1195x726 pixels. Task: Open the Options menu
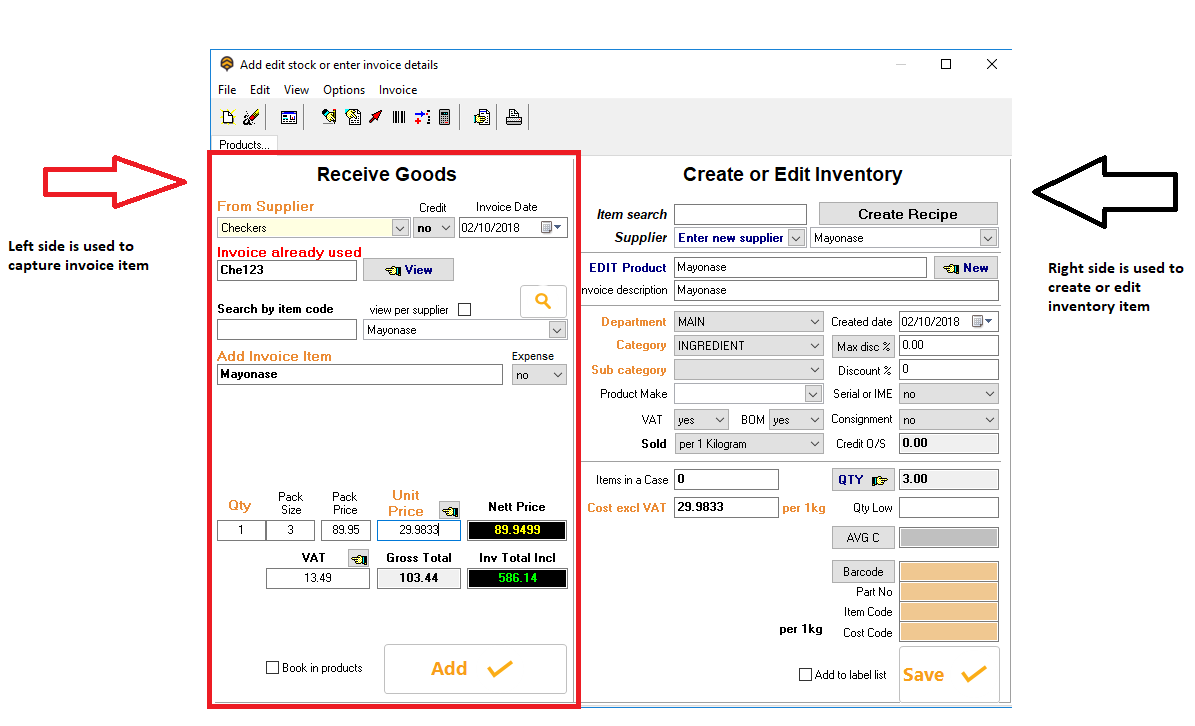click(x=343, y=90)
